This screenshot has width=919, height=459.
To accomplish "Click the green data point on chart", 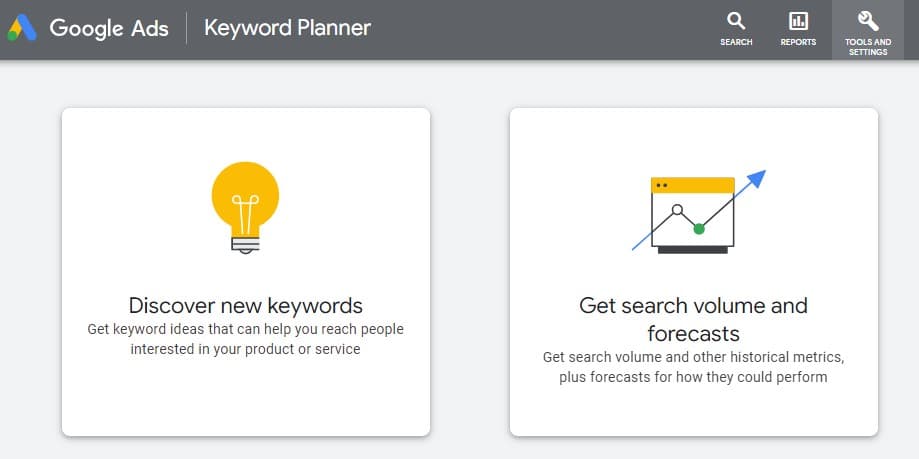I will (x=699, y=229).
